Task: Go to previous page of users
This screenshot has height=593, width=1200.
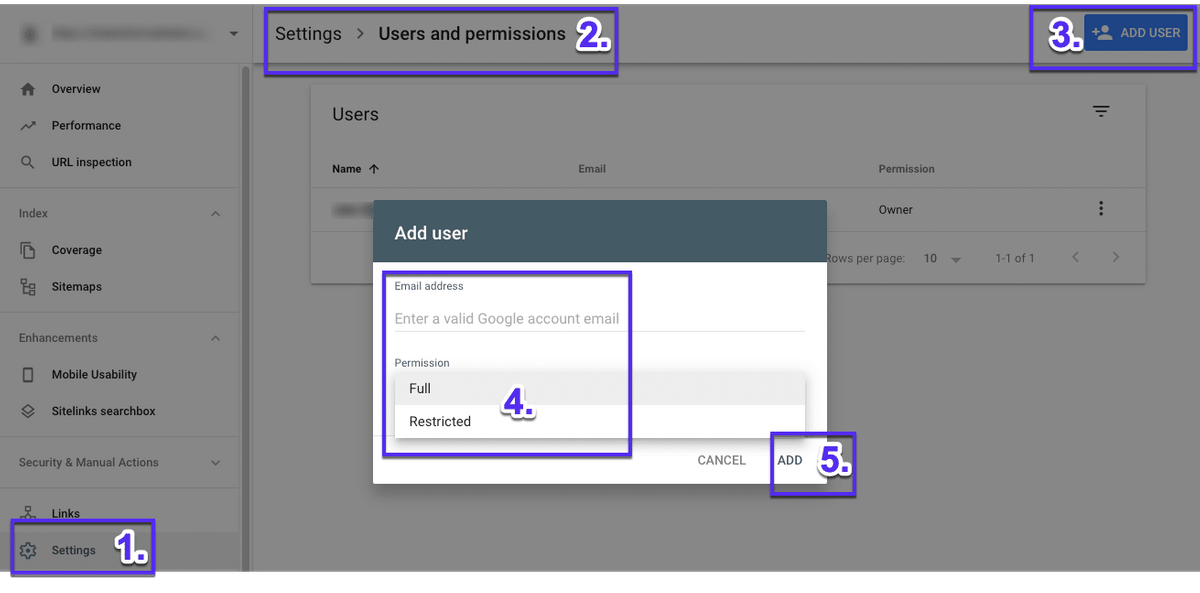Action: click(1076, 258)
